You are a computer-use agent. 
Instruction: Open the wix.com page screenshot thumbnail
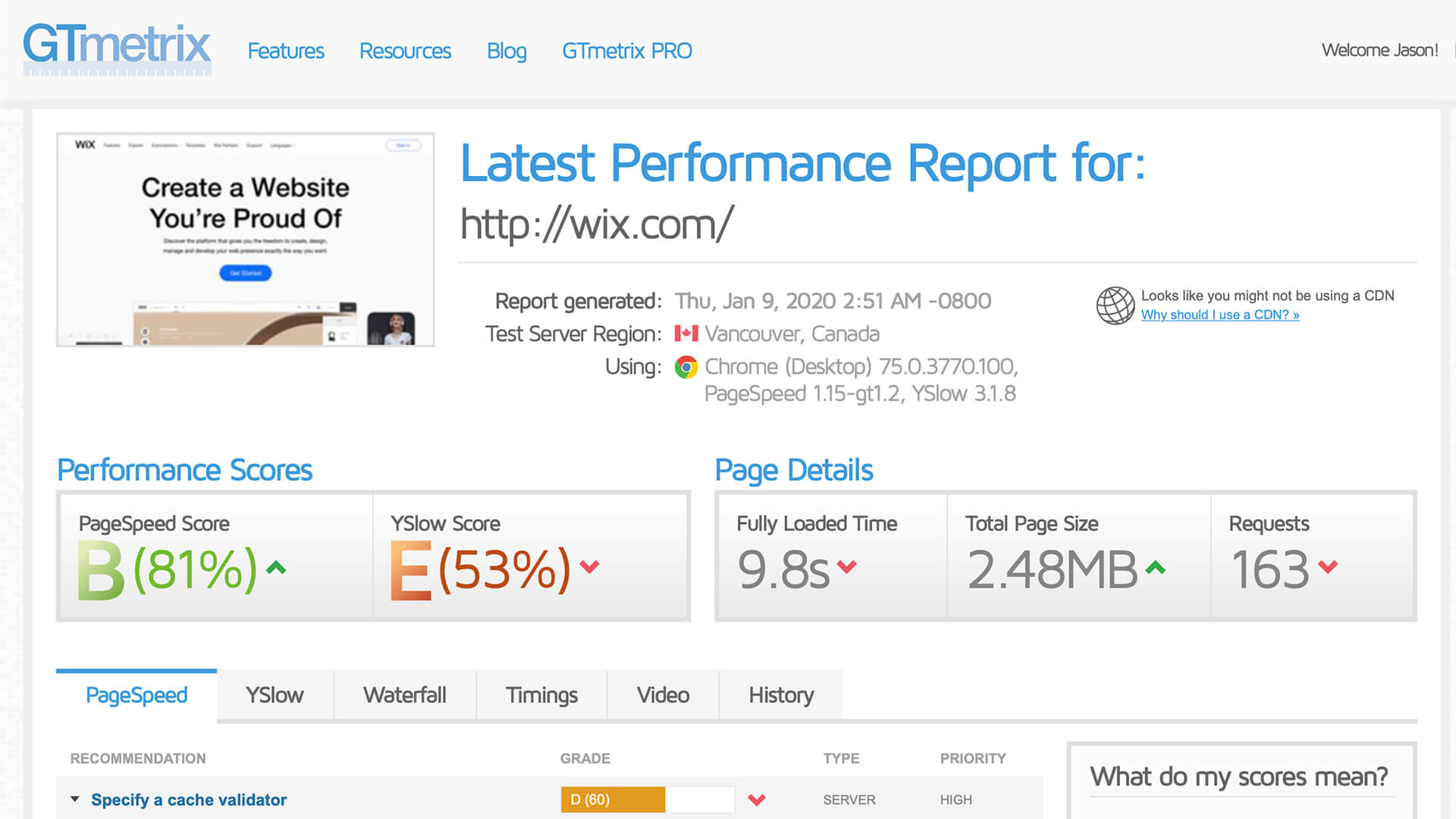[246, 240]
